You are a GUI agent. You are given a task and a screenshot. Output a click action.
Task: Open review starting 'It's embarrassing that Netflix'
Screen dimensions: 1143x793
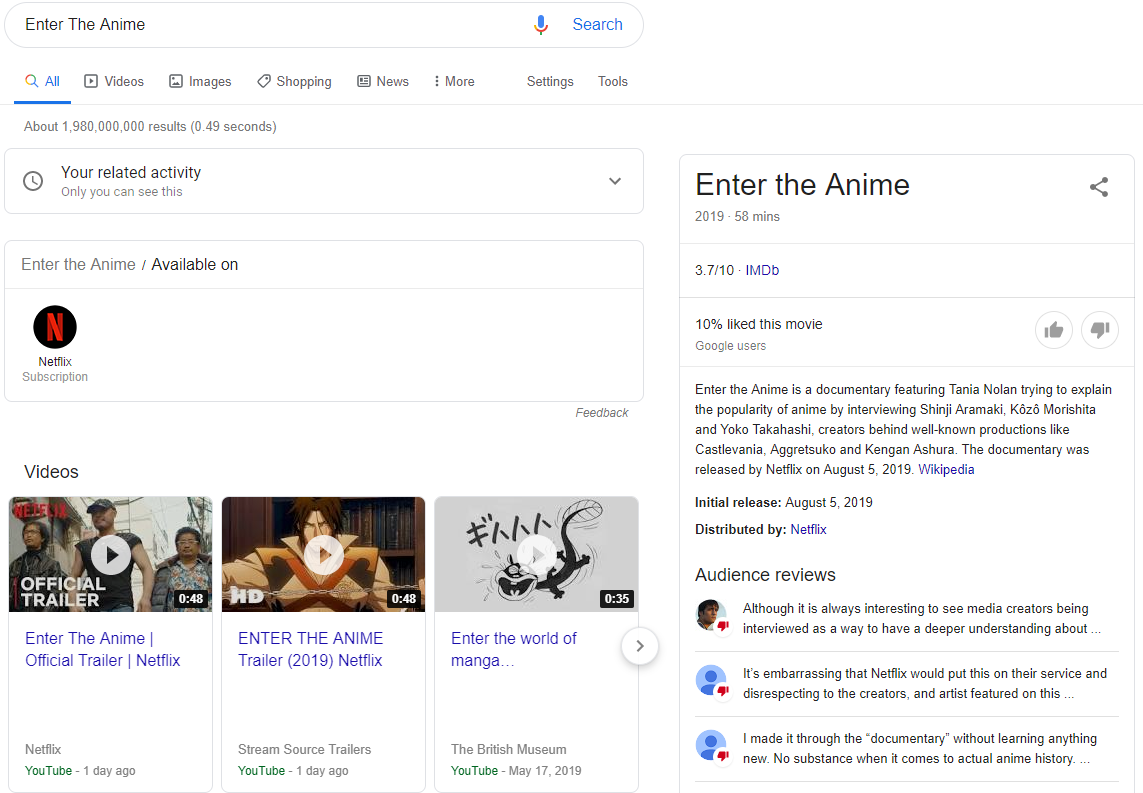(924, 683)
